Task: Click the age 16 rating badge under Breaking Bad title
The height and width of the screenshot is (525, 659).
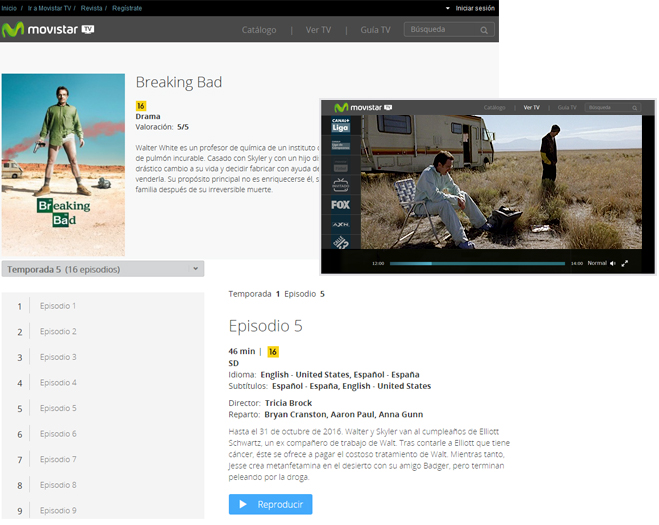Action: pyautogui.click(x=141, y=106)
